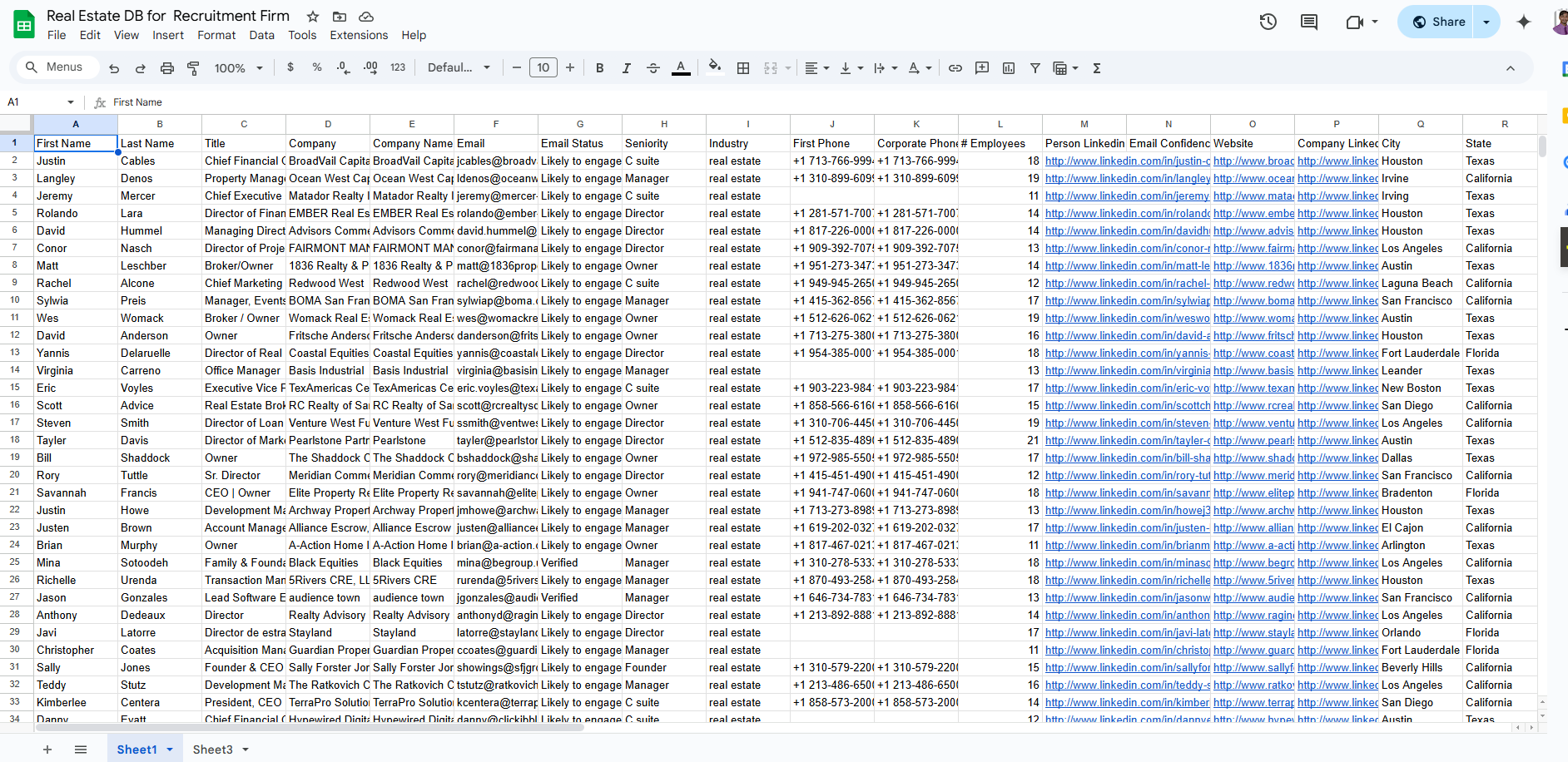Star this spreadsheet
1568x762 pixels.
[313, 17]
